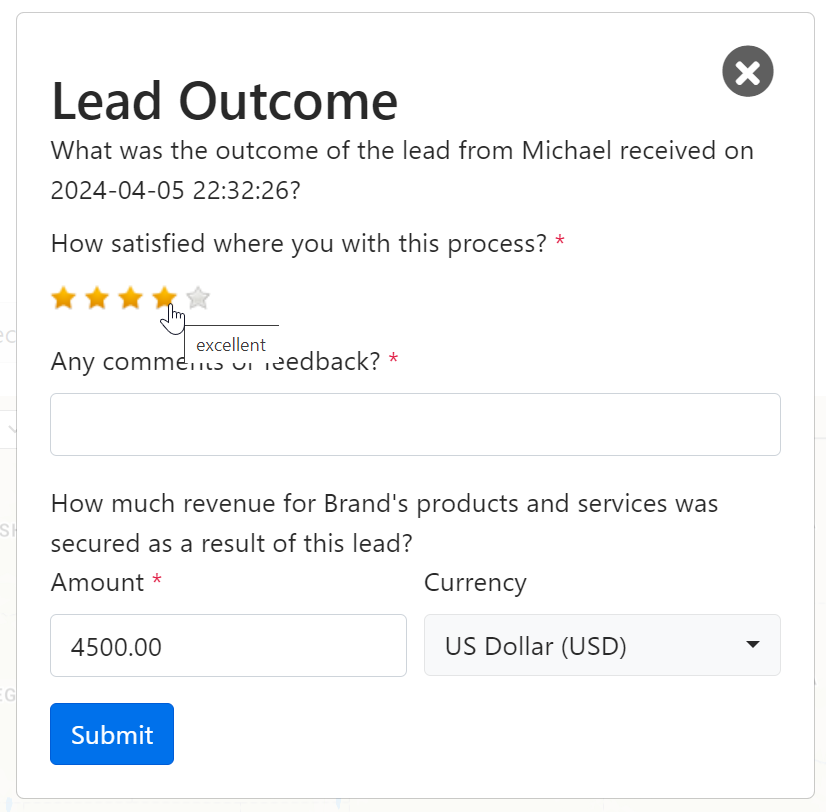Focus the comments or feedback text field
Viewport: 826px width, 812px height.
(415, 424)
